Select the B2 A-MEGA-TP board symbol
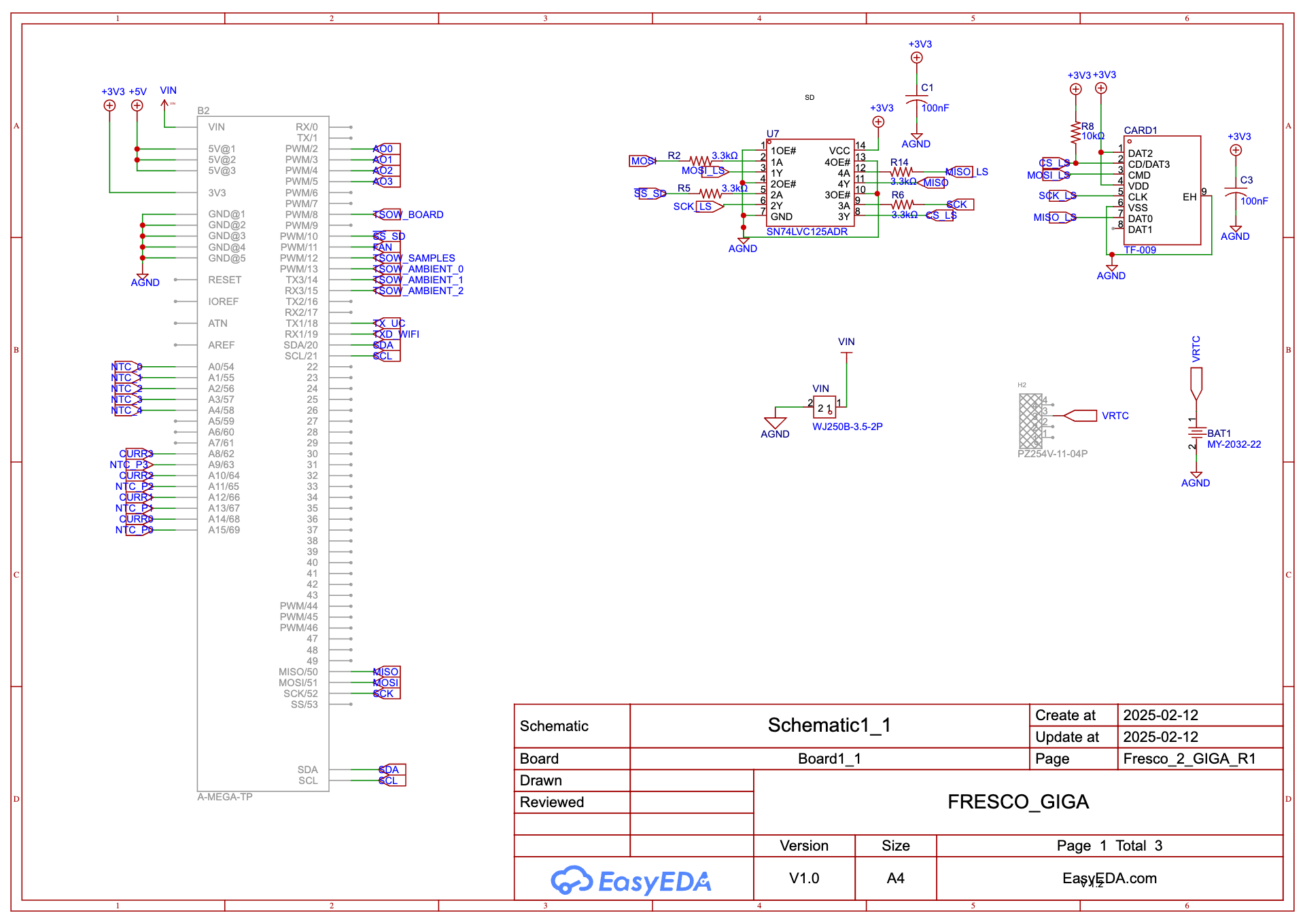The height and width of the screenshot is (924, 1305). click(263, 453)
